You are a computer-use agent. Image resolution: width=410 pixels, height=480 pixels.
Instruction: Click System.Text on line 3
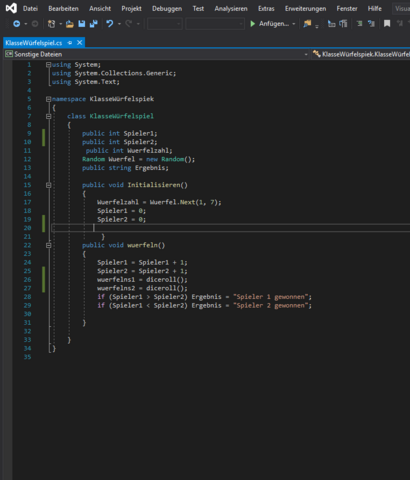[x=95, y=82]
